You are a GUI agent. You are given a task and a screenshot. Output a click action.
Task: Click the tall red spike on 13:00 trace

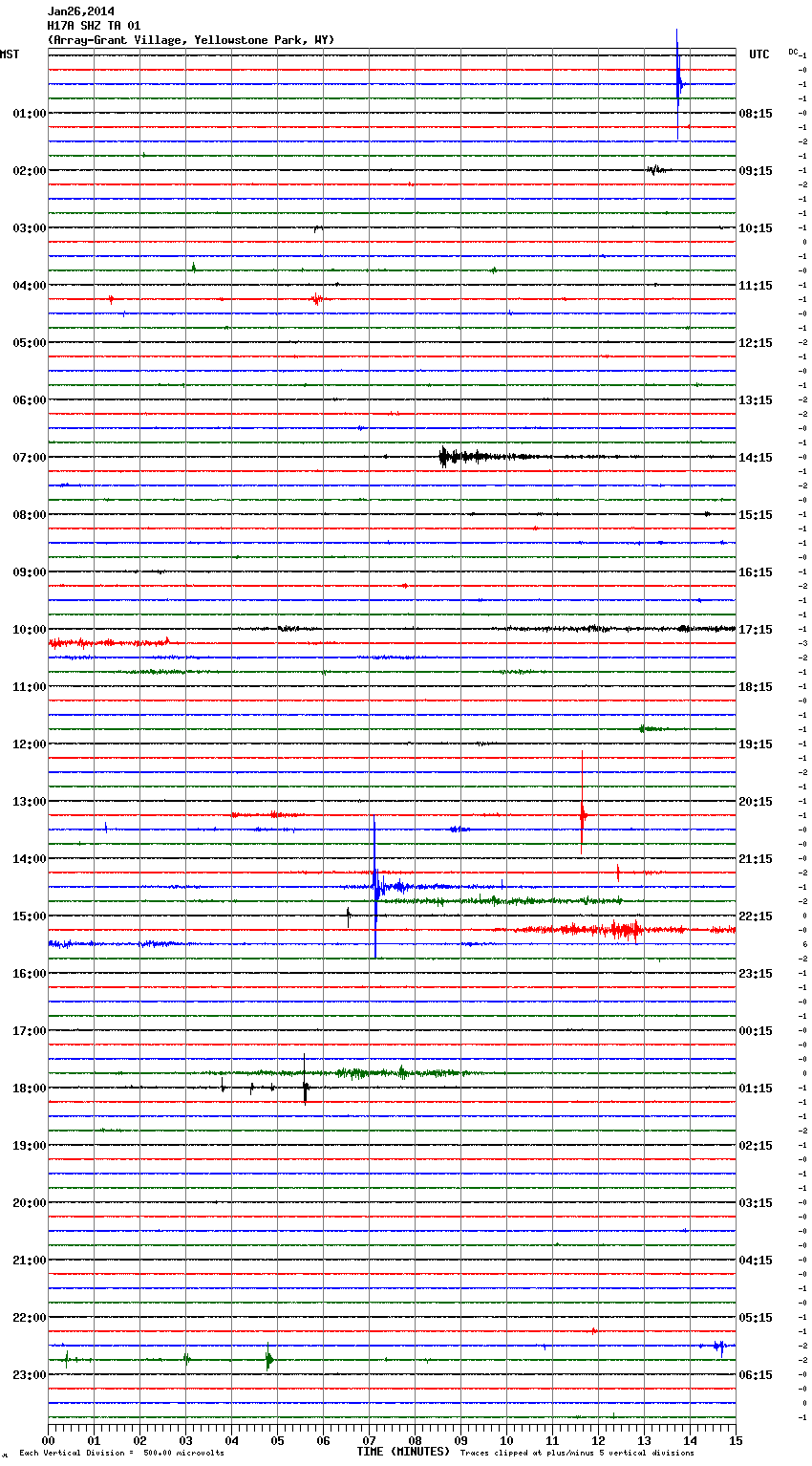582,815
